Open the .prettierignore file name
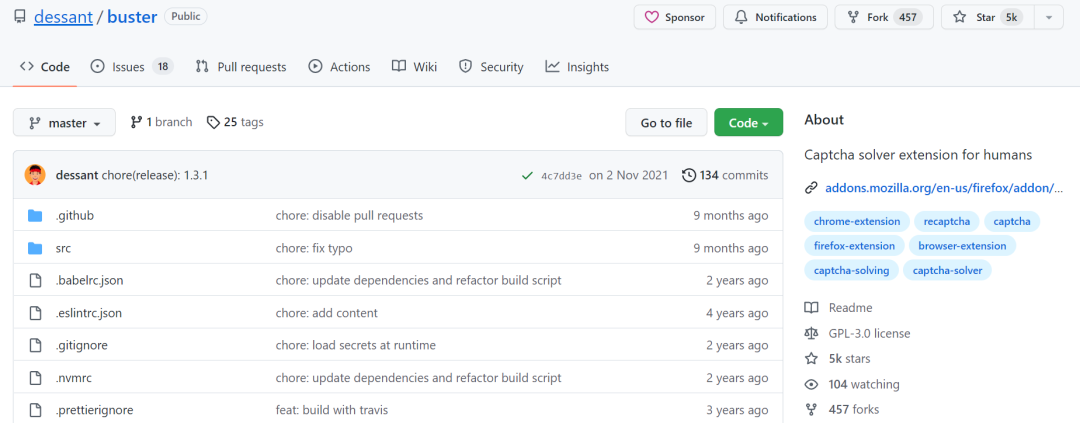Viewport: 1080px width, 423px height. 94,410
